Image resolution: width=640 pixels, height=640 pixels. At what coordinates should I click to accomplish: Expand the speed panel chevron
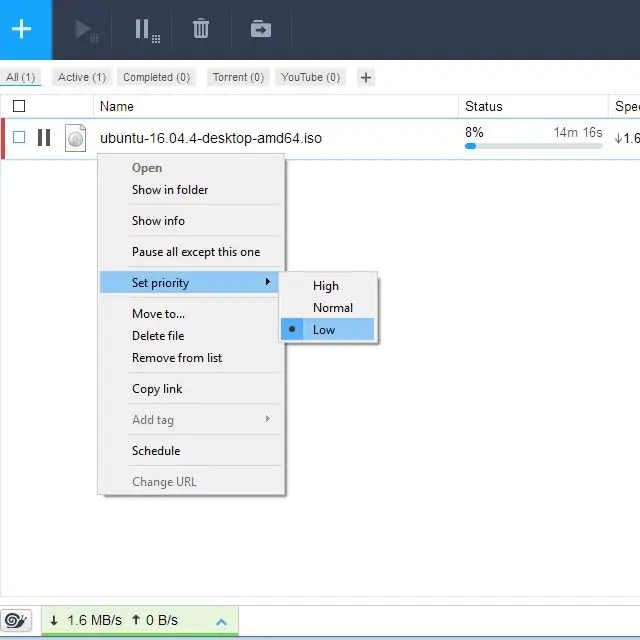tap(221, 622)
